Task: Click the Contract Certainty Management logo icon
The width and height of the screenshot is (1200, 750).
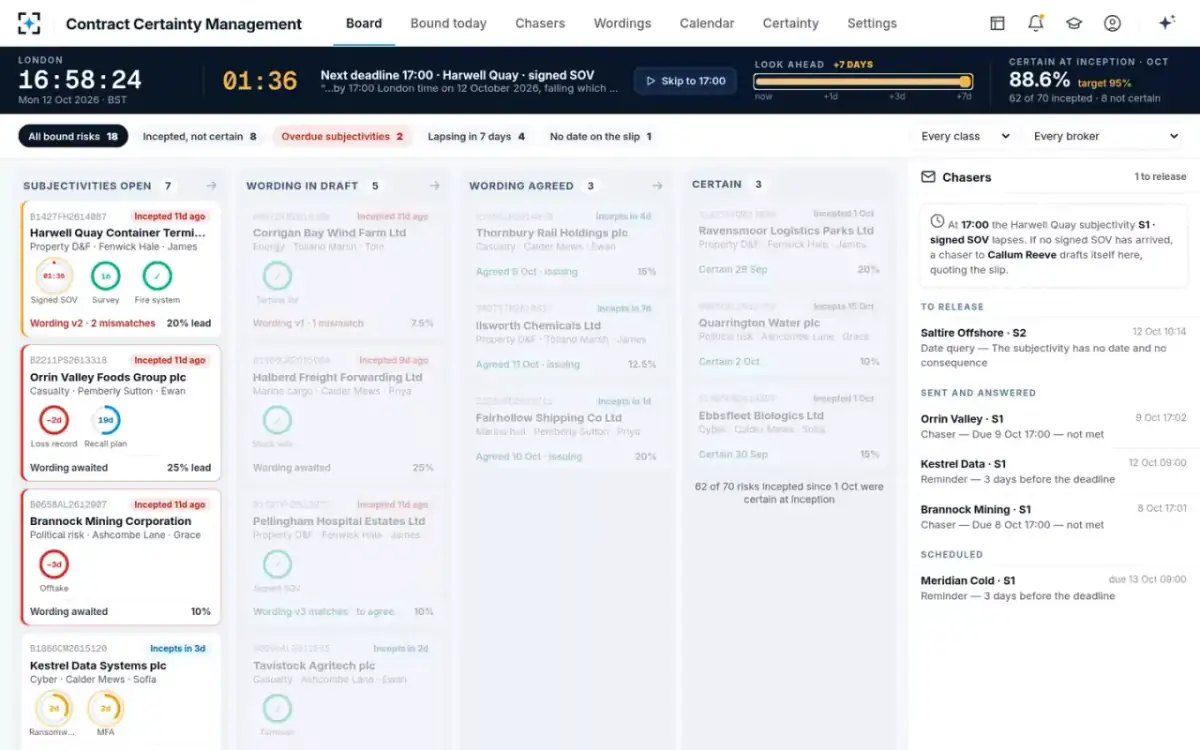Action: (30, 23)
